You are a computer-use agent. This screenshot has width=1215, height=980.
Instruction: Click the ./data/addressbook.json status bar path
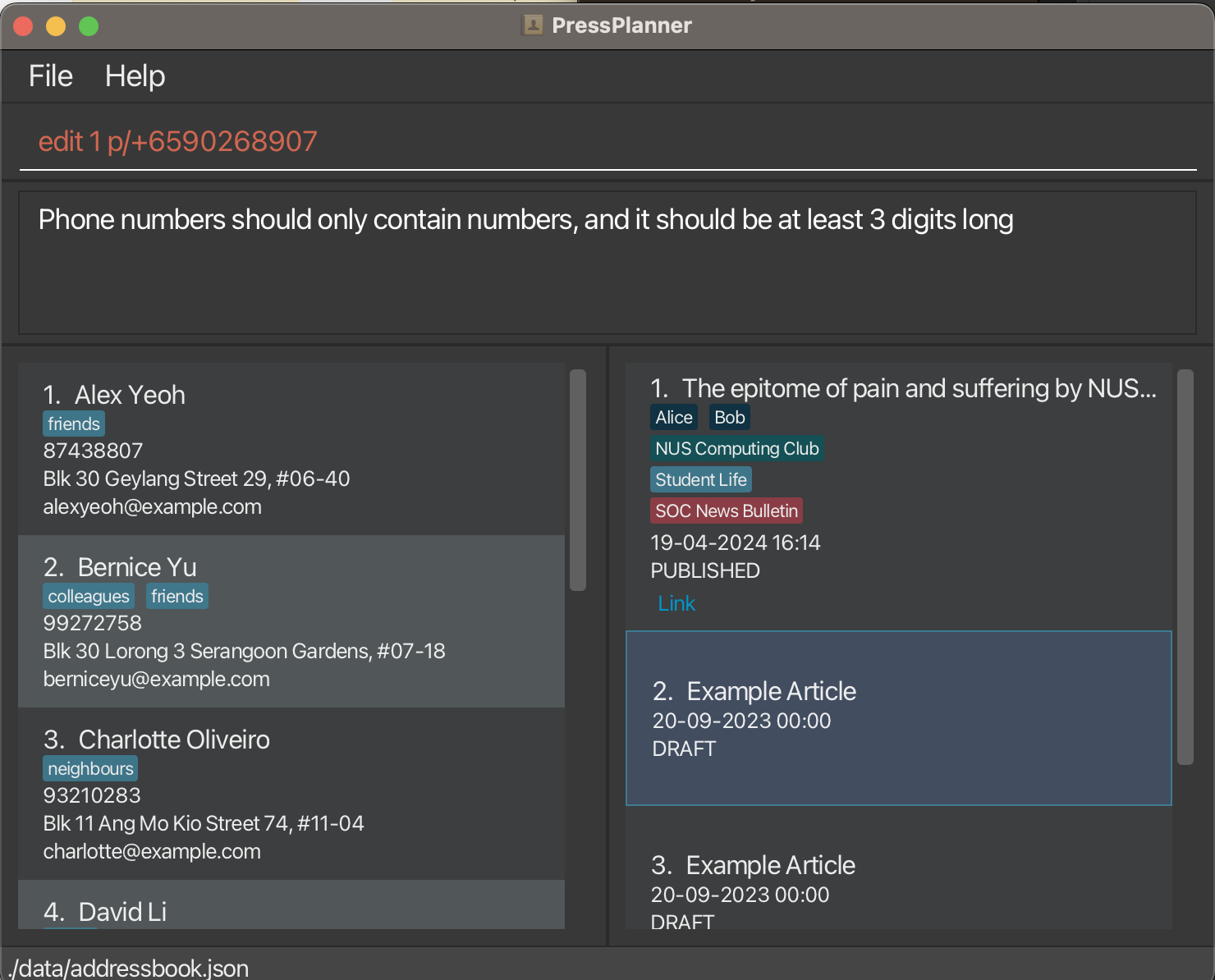130,968
